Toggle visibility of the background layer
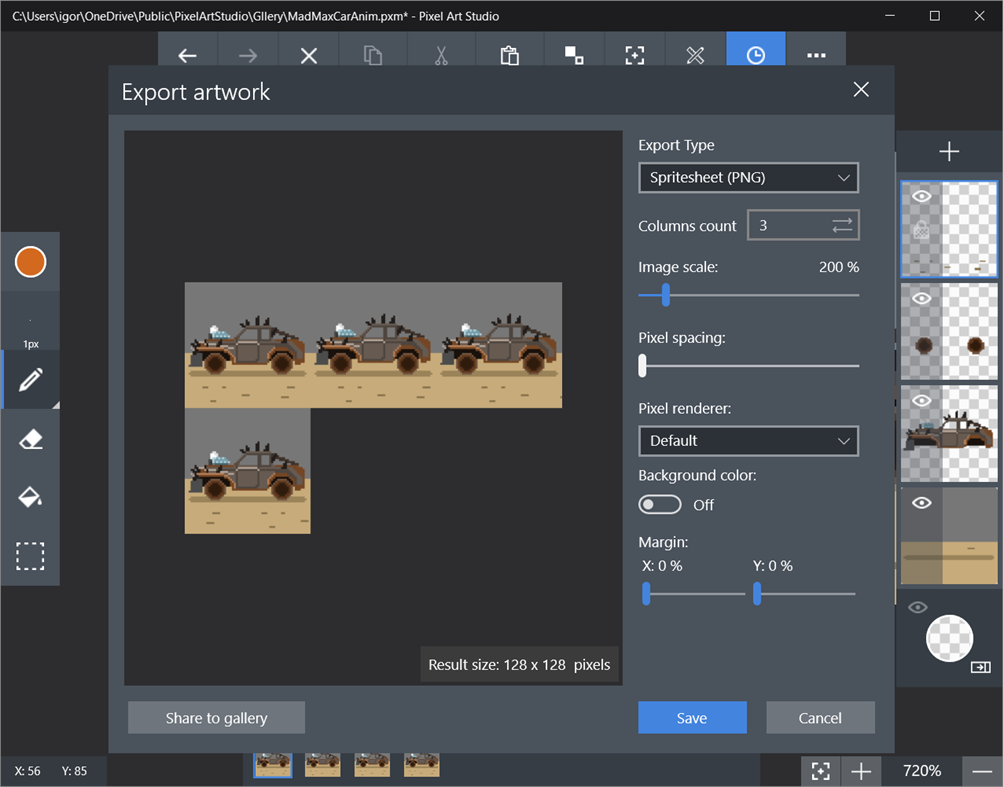 921,503
